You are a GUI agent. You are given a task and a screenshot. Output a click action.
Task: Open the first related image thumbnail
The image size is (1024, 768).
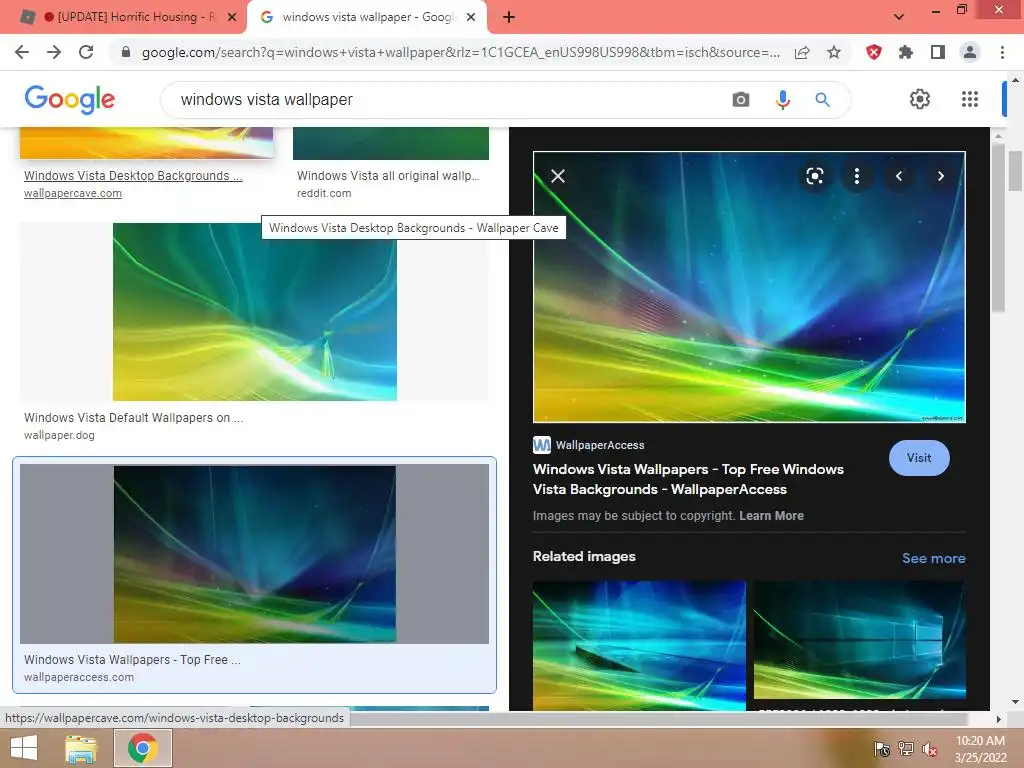pyautogui.click(x=639, y=645)
